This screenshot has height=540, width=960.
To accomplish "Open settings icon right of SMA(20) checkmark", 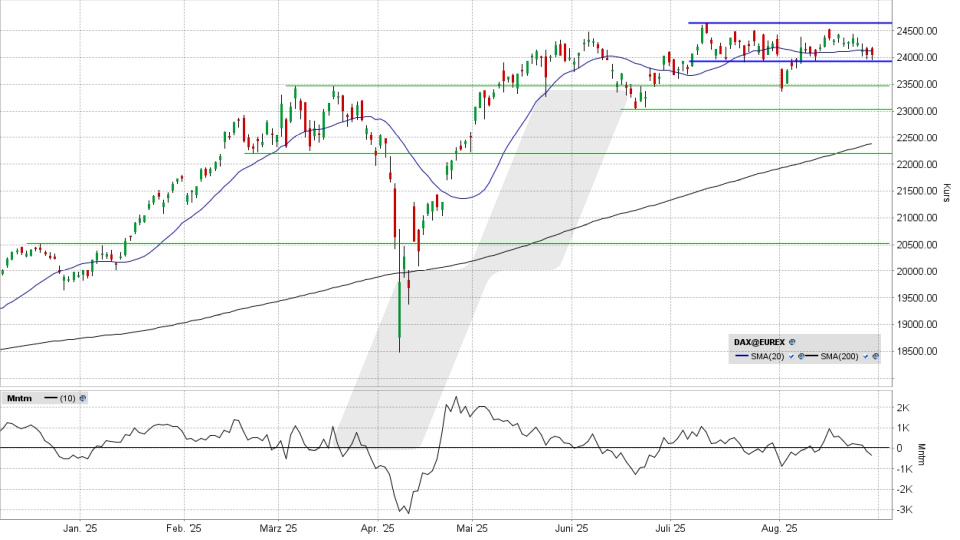I will (x=801, y=356).
